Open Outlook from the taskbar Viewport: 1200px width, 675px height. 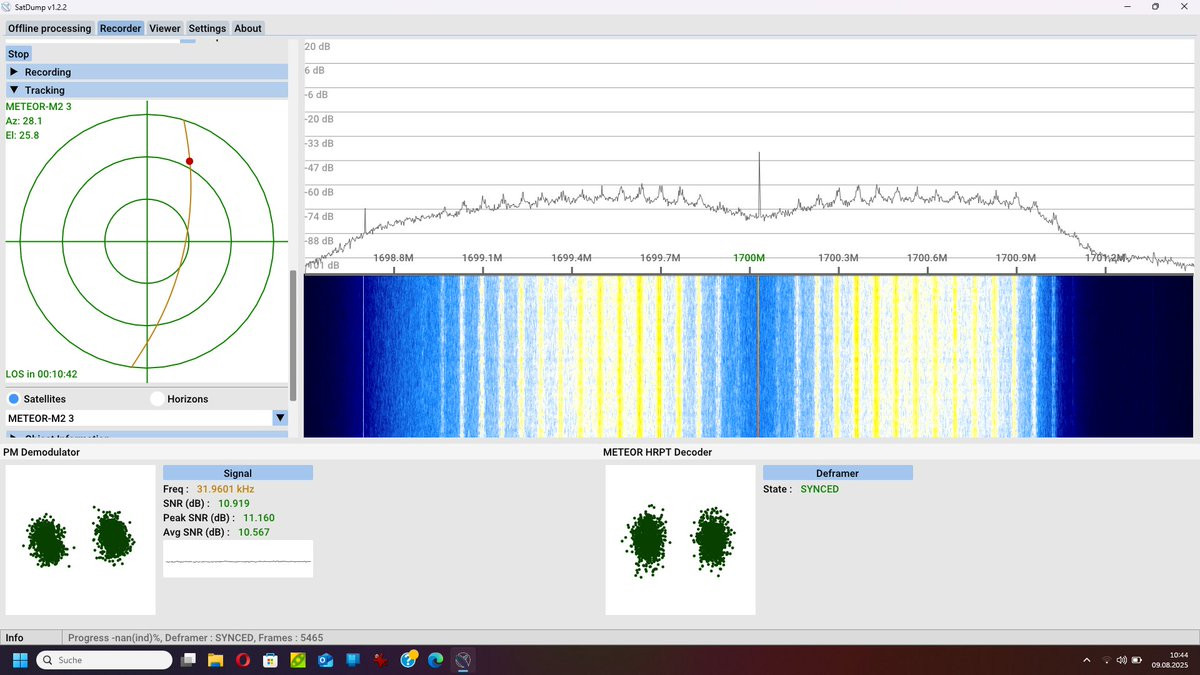(325, 660)
